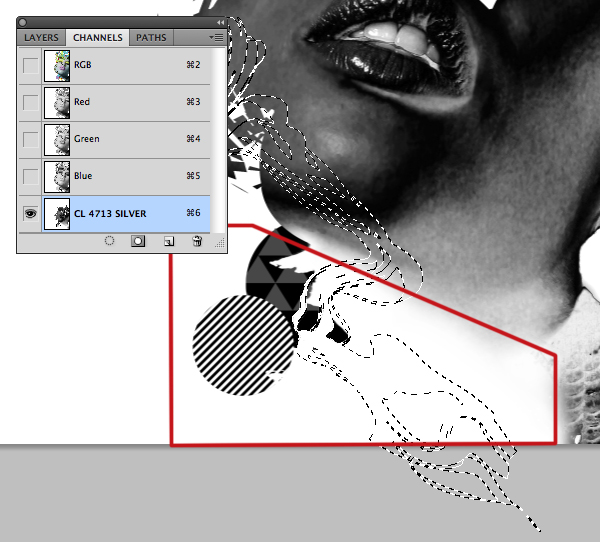Screen dimensions: 600x542
Task: Click the Red channel thumbnail
Action: (x=57, y=103)
